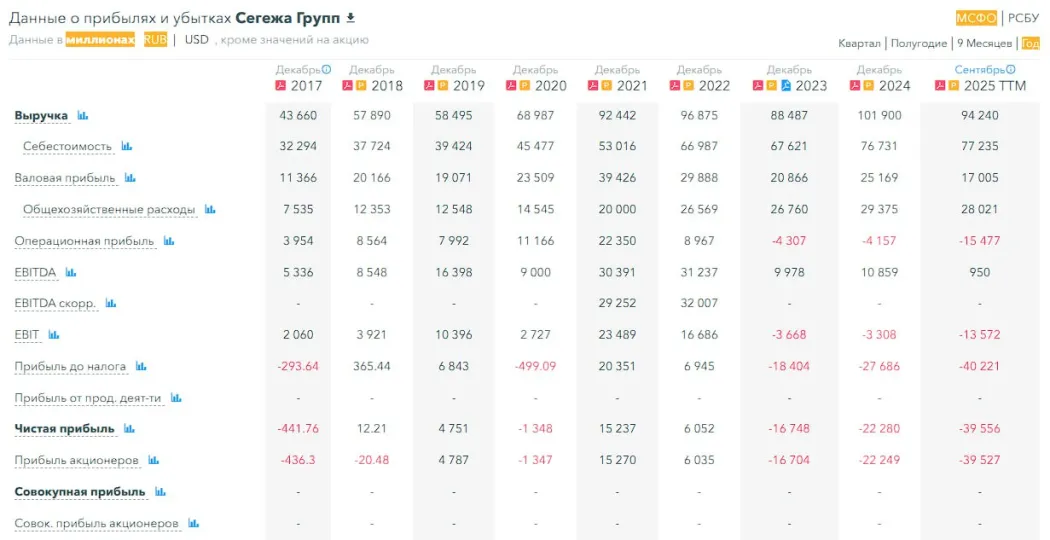The image size is (1050, 540).
Task: Show the chart for Себестоимость
Action: click(127, 146)
